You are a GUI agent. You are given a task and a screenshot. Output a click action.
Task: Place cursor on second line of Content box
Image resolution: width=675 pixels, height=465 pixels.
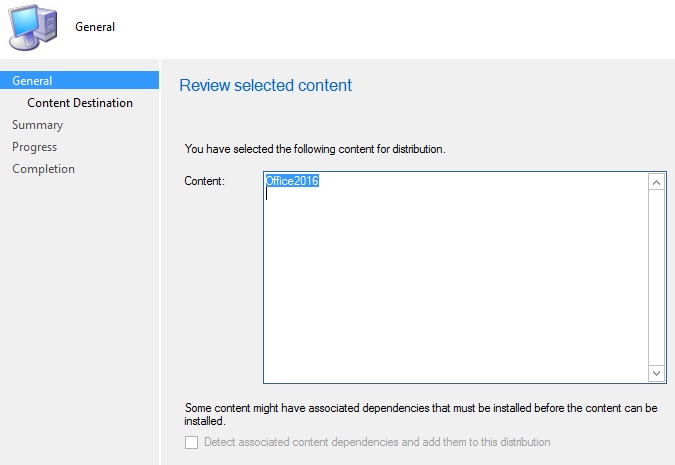[x=300, y=196]
